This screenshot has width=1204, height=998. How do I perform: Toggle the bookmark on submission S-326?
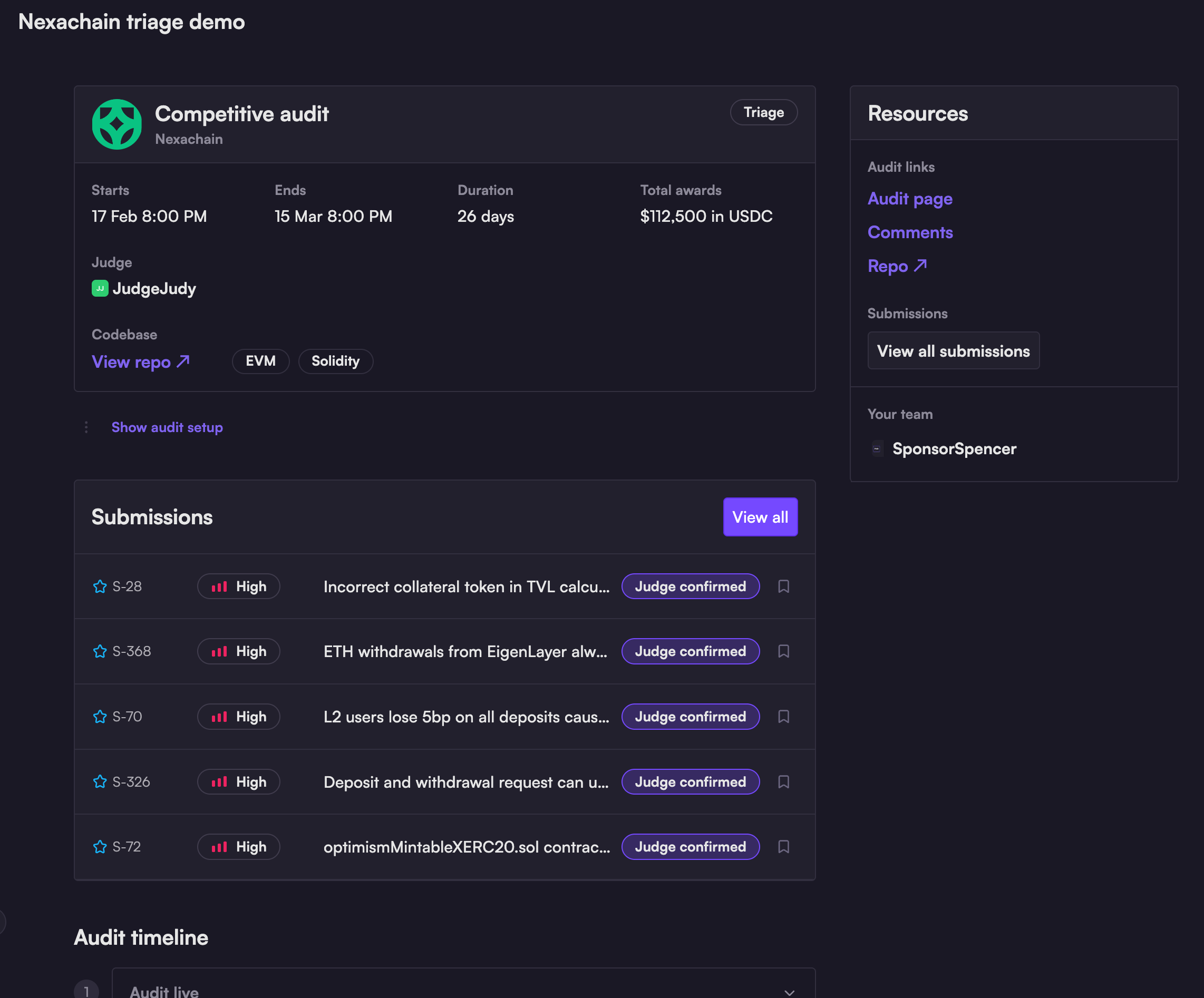pyautogui.click(x=783, y=782)
